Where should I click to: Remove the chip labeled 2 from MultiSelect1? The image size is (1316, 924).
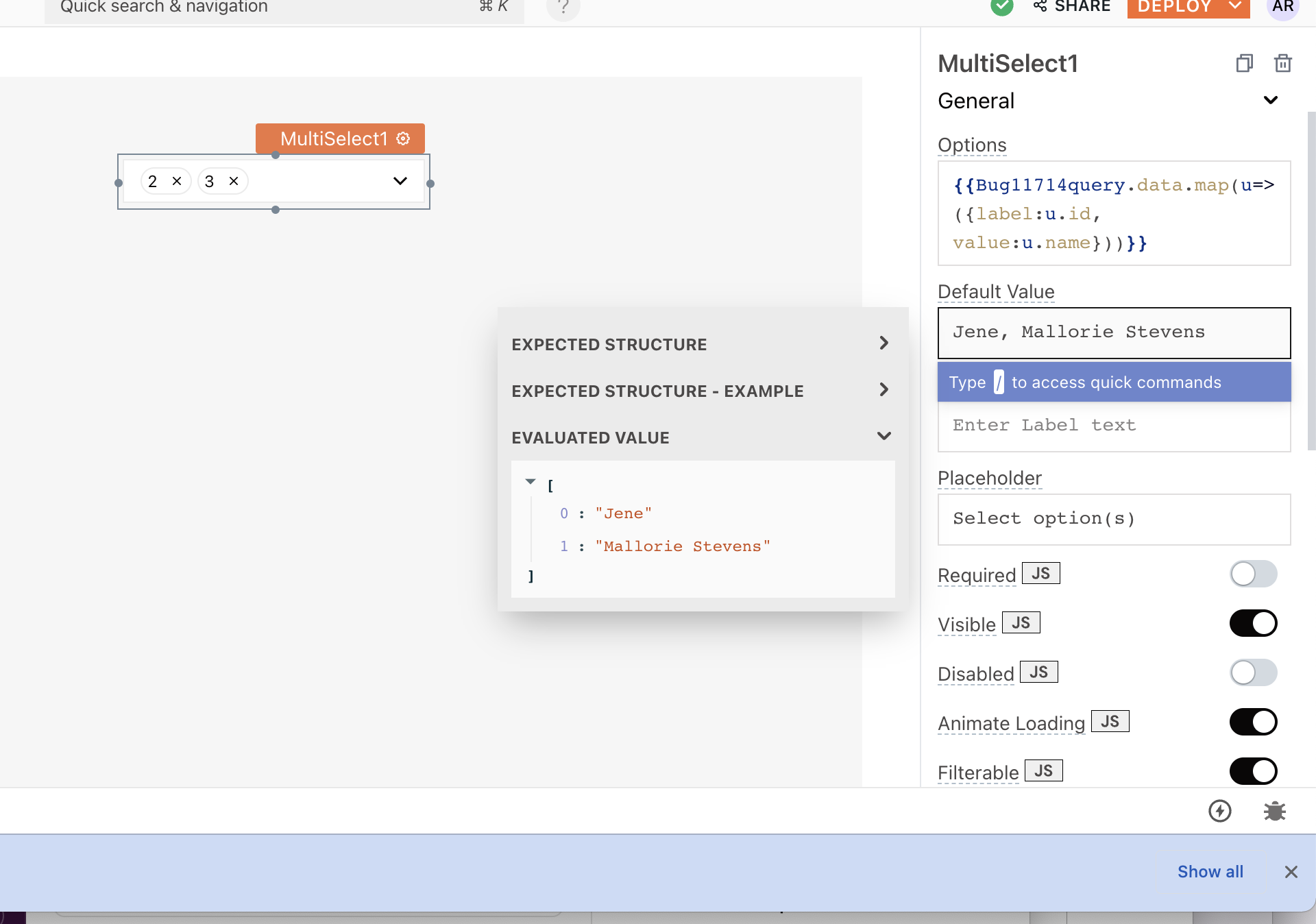pos(177,181)
